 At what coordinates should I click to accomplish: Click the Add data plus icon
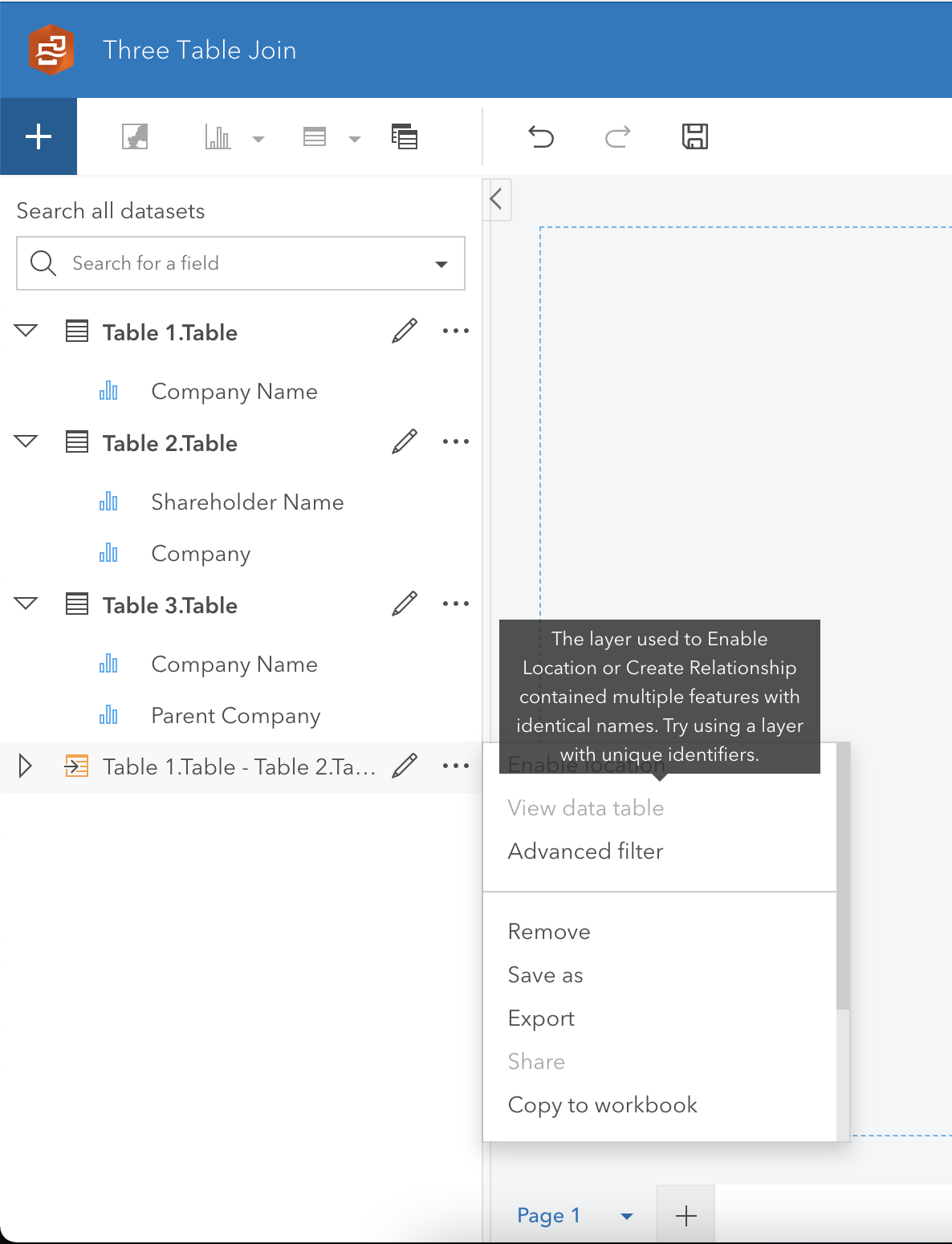point(38,136)
